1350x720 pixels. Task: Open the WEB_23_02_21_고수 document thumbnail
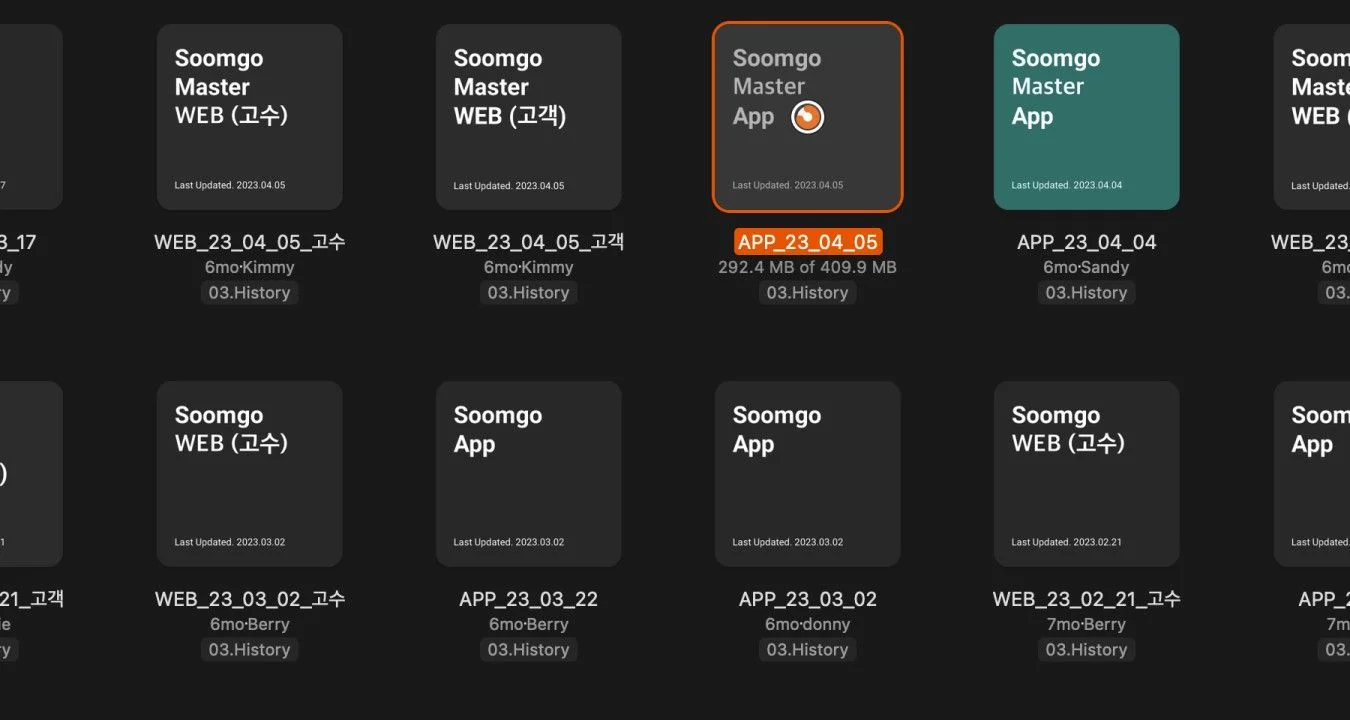coord(1086,474)
